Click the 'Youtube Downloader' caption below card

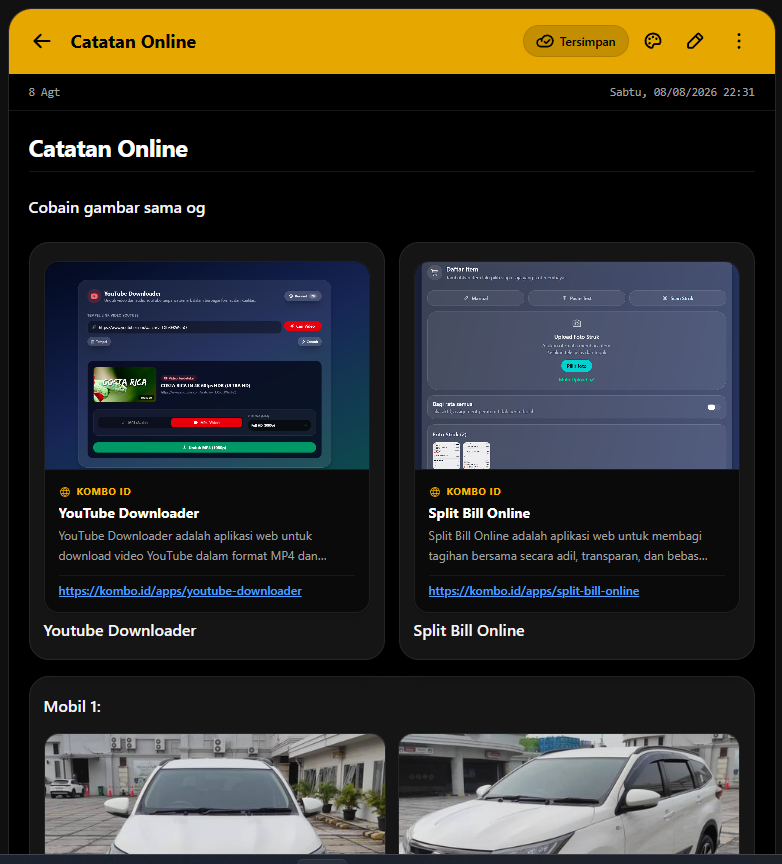120,630
